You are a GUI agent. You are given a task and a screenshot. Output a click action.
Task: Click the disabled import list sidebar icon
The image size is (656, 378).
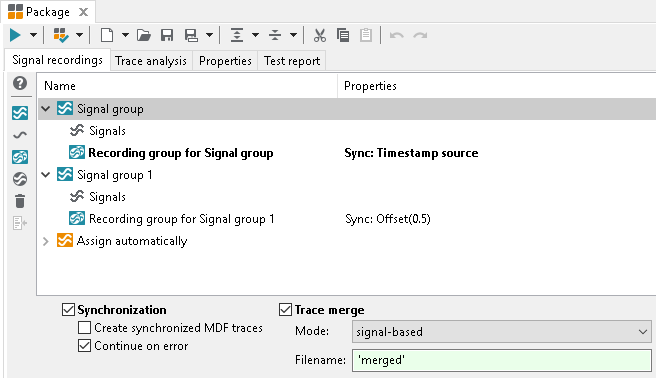20,223
